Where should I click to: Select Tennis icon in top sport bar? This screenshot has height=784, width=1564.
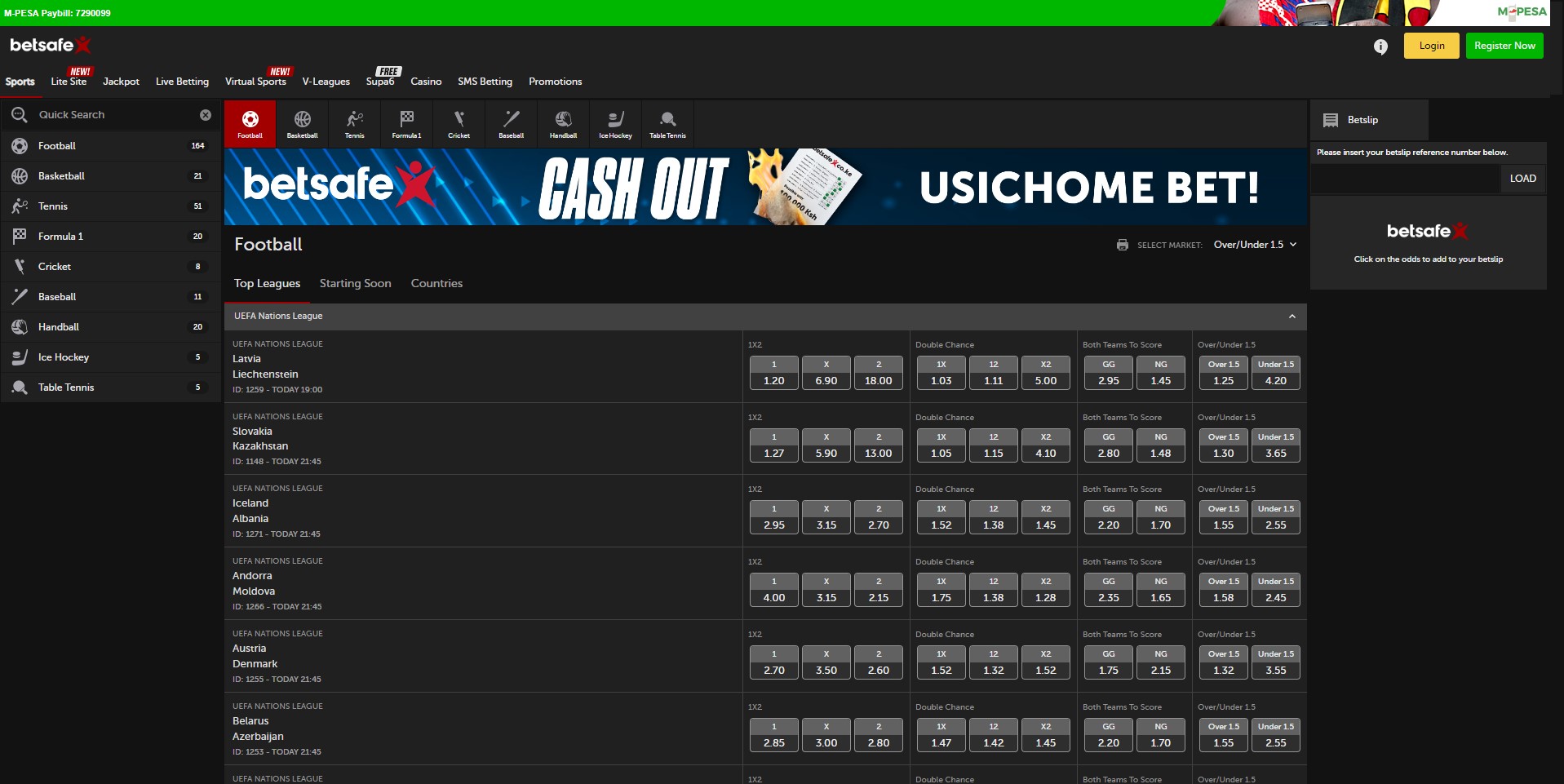354,124
